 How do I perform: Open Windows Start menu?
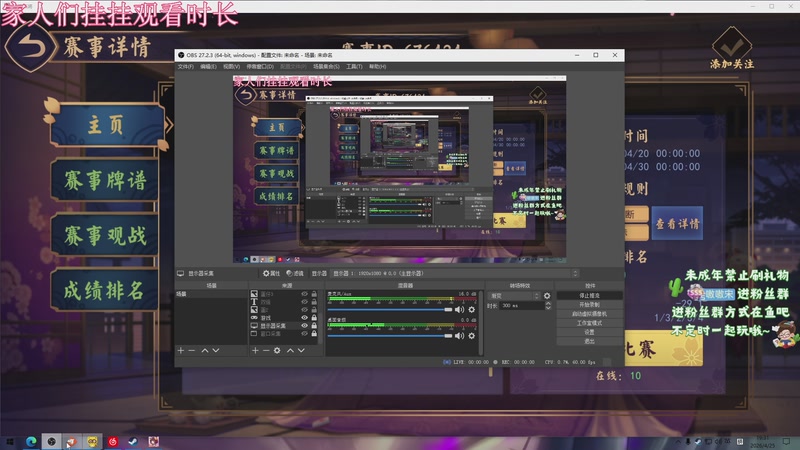click(10, 441)
